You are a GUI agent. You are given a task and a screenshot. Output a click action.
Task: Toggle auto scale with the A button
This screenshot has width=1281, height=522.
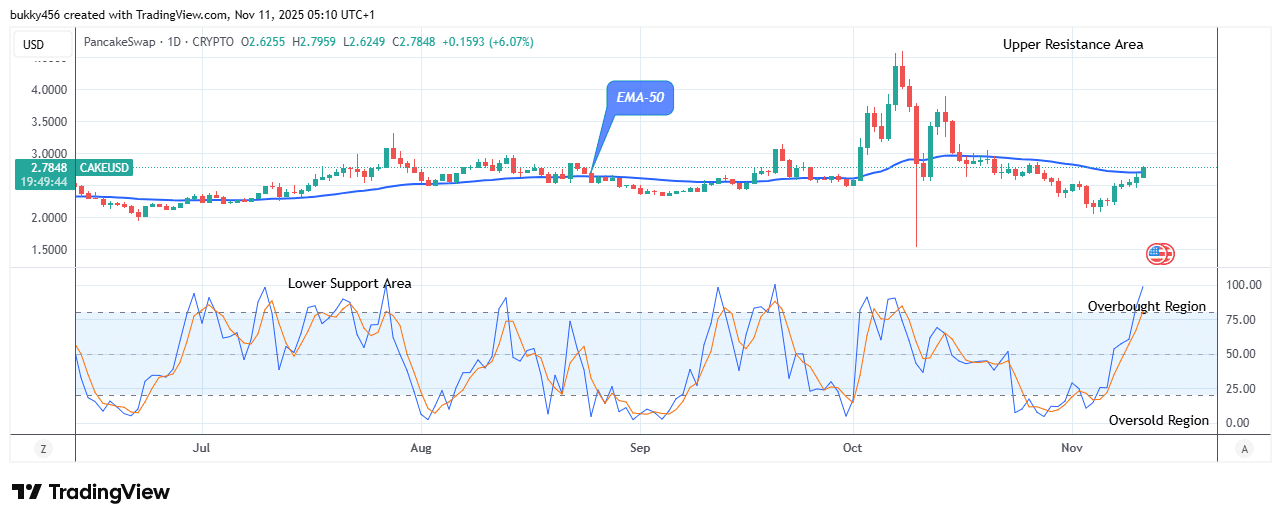coord(1244,450)
